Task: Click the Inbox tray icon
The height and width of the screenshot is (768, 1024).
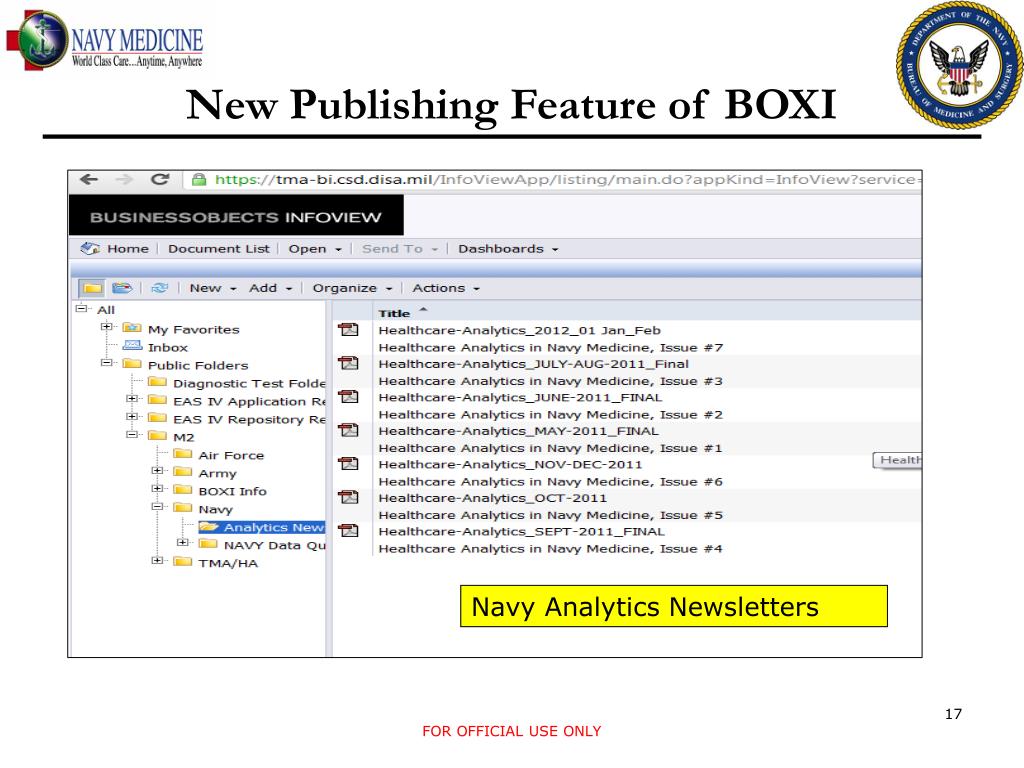Action: tap(133, 345)
